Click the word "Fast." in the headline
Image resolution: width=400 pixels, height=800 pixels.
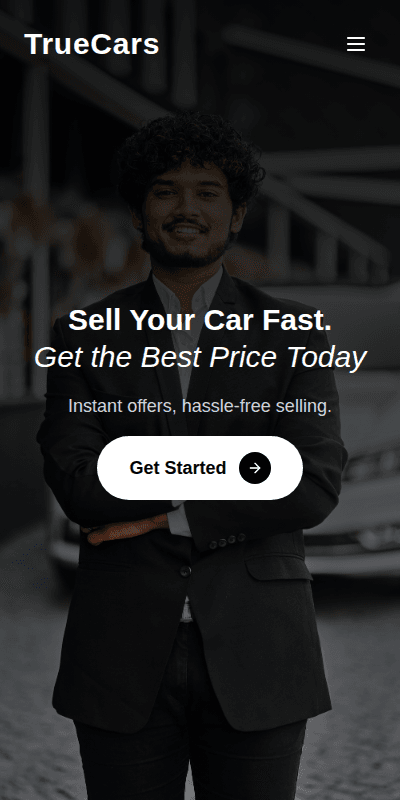[x=297, y=320]
